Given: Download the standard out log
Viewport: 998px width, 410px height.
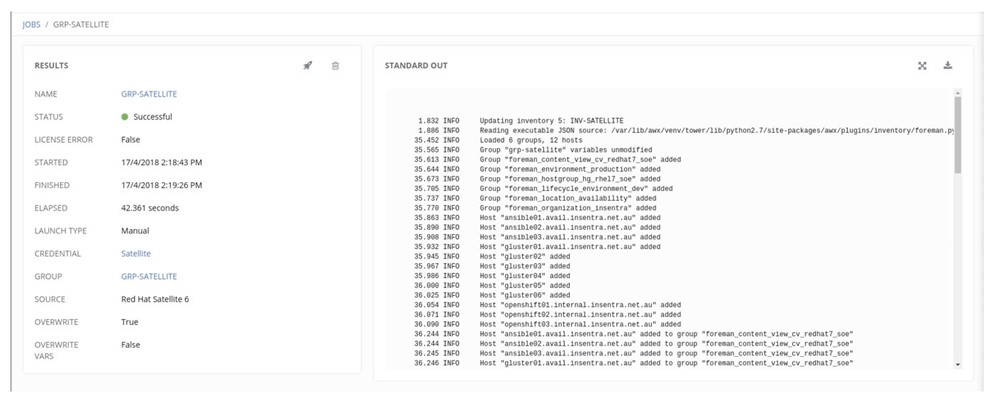Looking at the screenshot, I should coord(948,66).
